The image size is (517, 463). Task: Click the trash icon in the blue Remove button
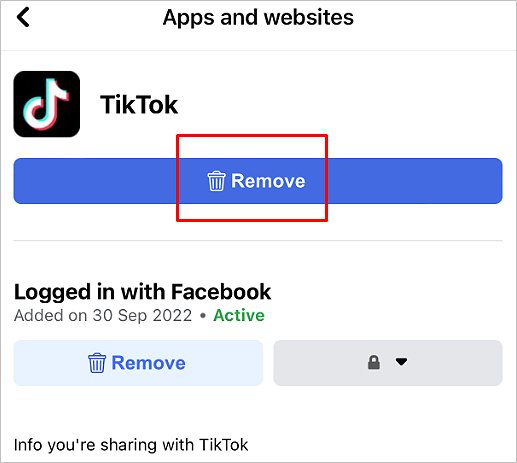[216, 181]
